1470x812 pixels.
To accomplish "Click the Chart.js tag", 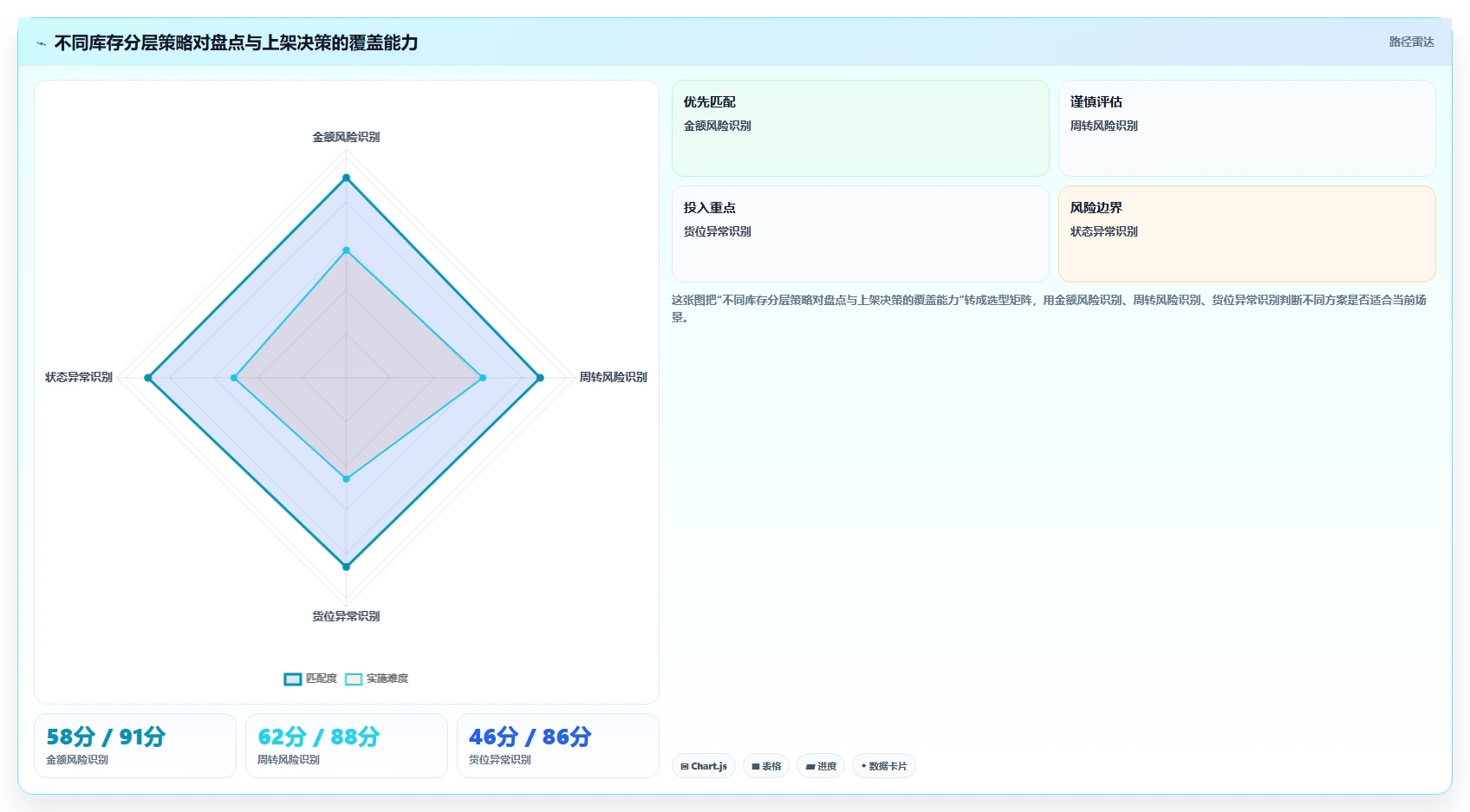I will 704,766.
